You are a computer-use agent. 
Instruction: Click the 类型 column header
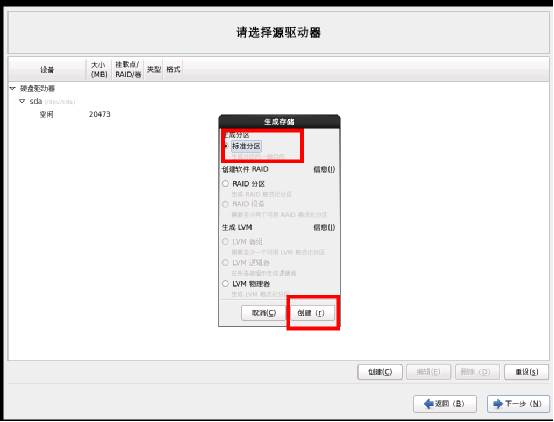pyautogui.click(x=154, y=70)
